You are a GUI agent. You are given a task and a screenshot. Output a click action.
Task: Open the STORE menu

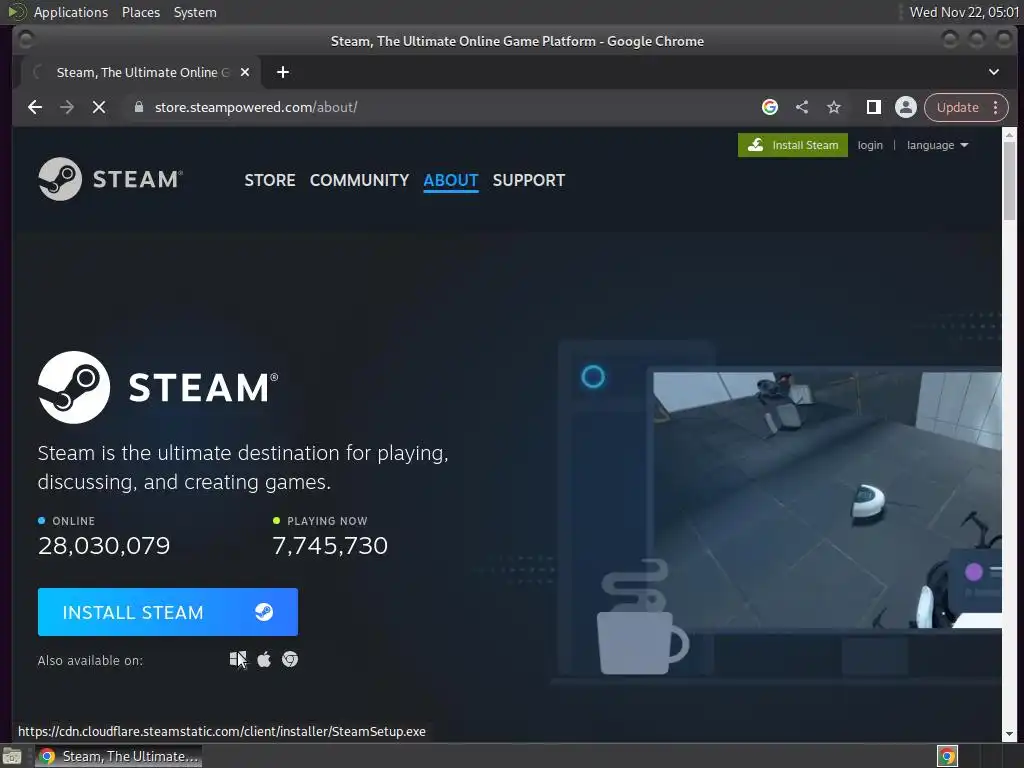[x=270, y=180]
